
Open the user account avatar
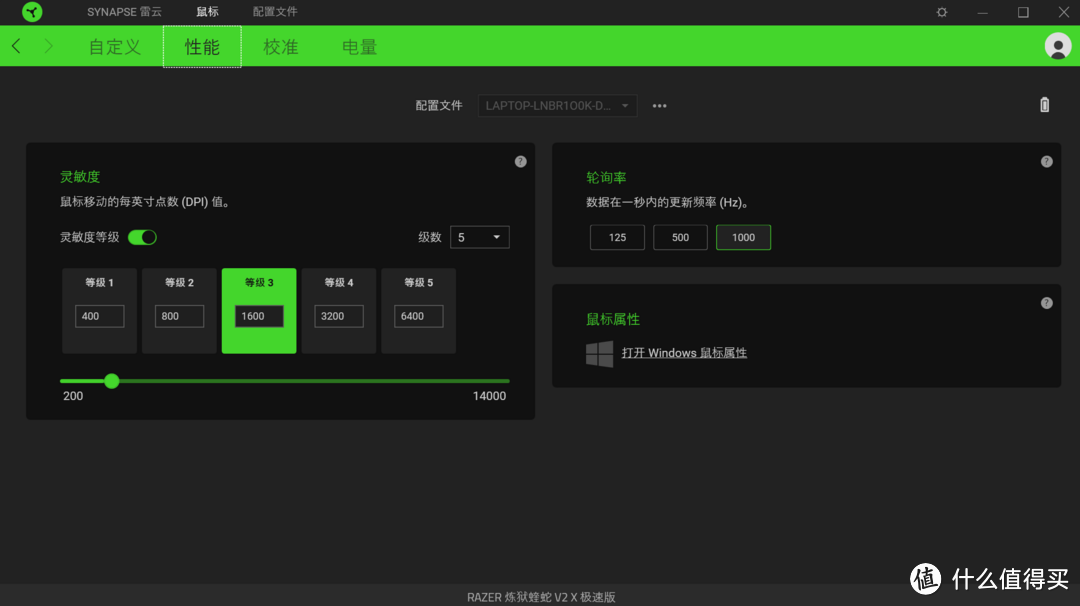(x=1057, y=46)
